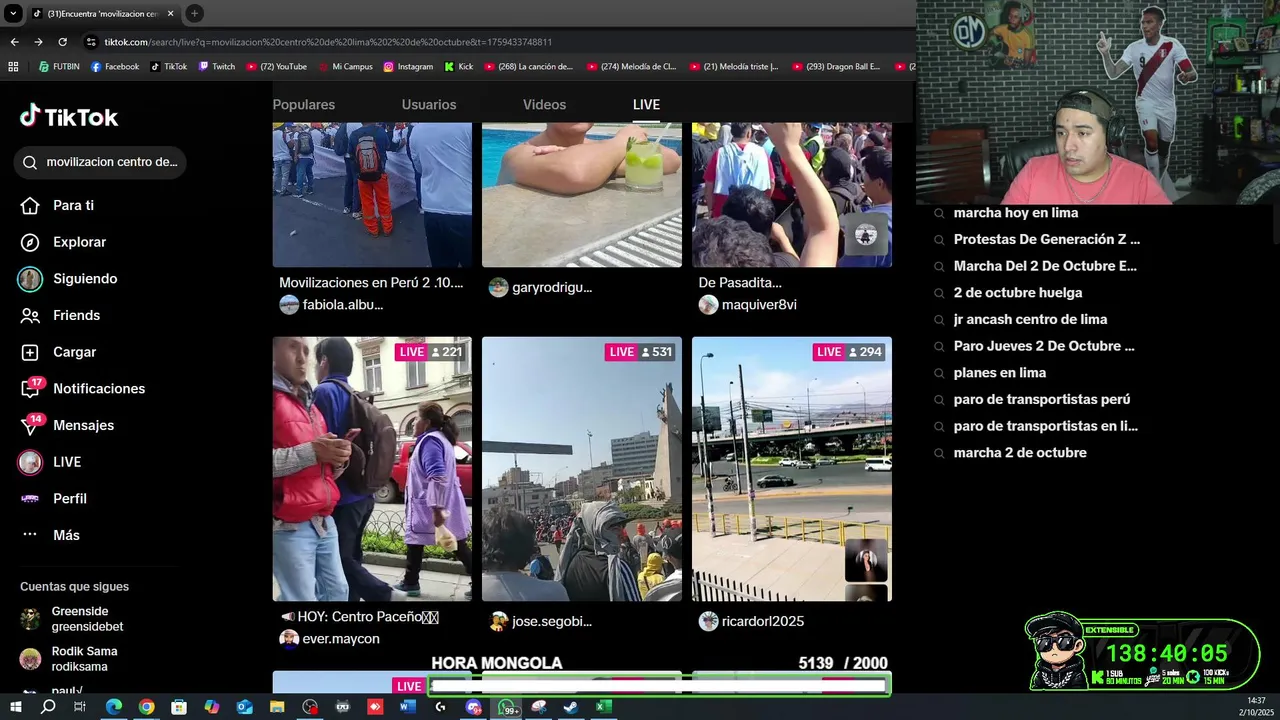Open Steam from the taskbar
Image resolution: width=1280 pixels, height=720 pixels.
tap(570, 707)
